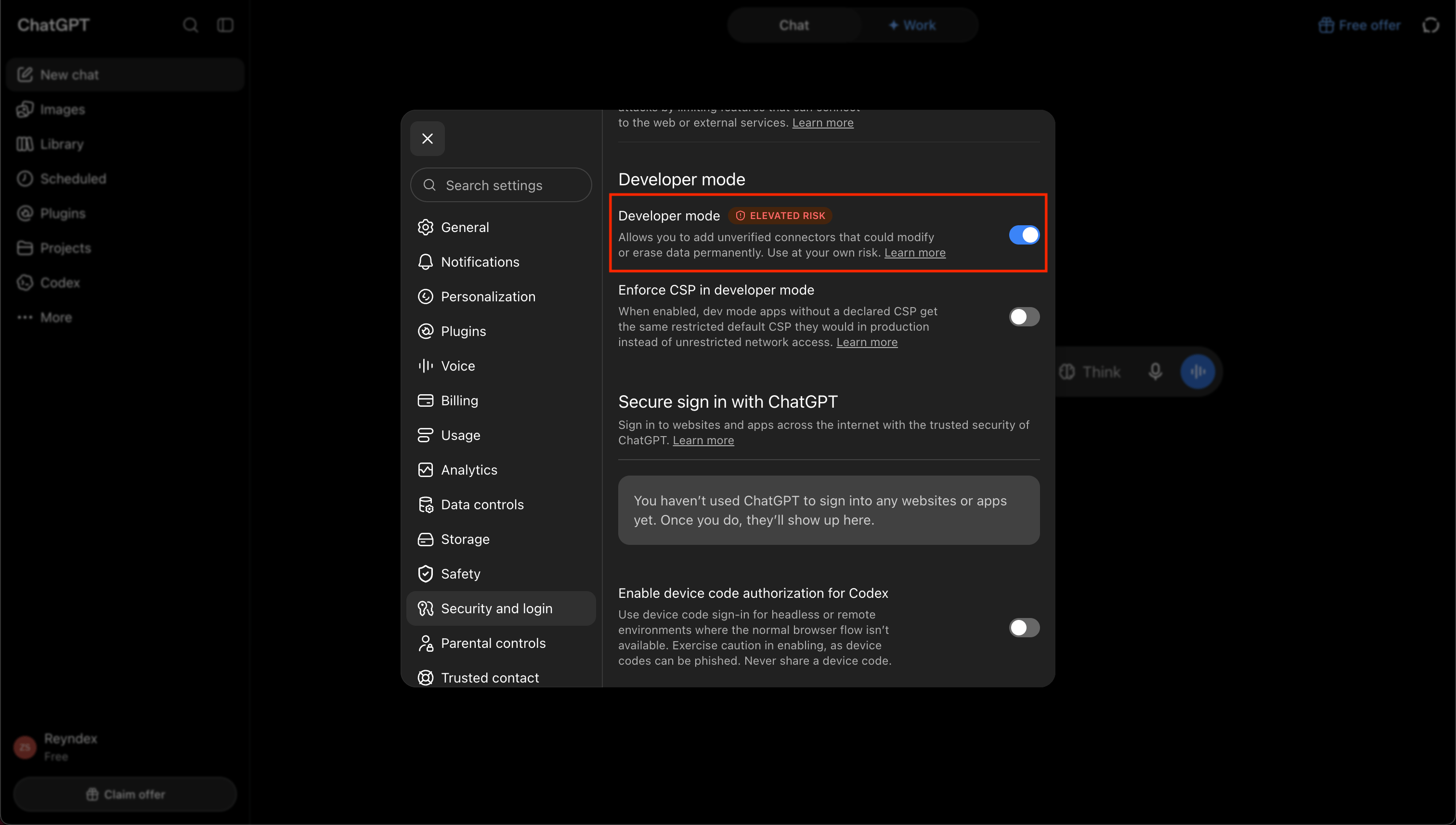1456x825 pixels.
Task: Switch to the Work tab
Action: click(912, 25)
